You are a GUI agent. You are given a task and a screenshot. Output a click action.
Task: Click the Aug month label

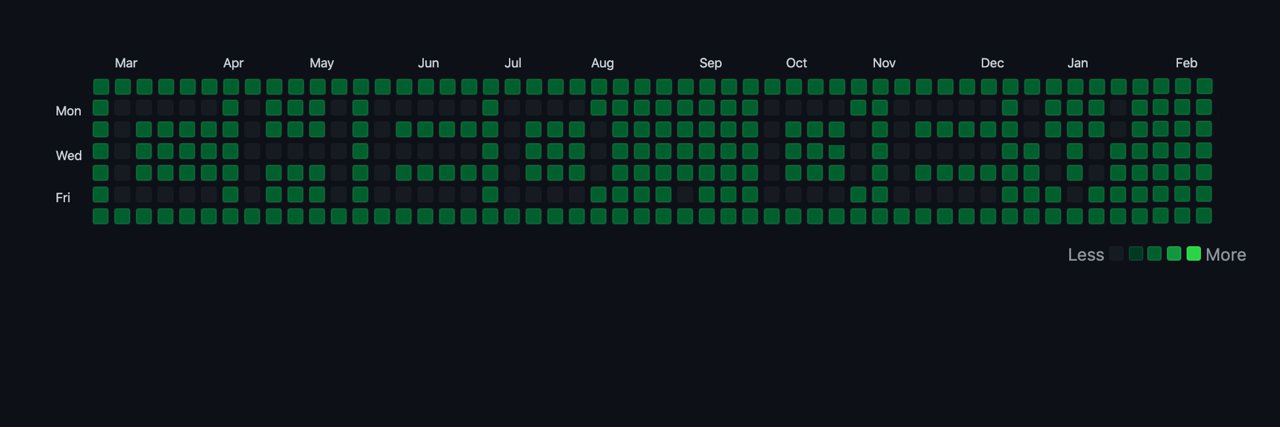click(x=602, y=63)
